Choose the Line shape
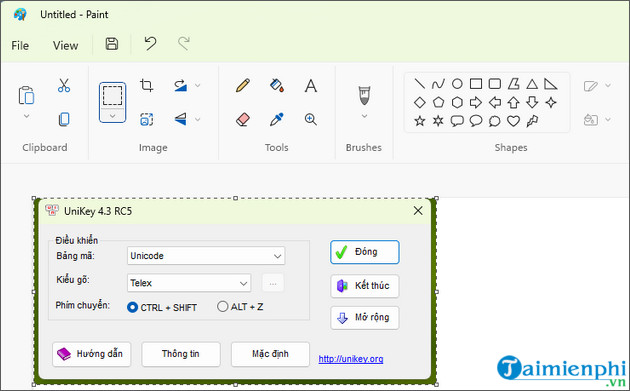The image size is (630, 391). tap(419, 84)
